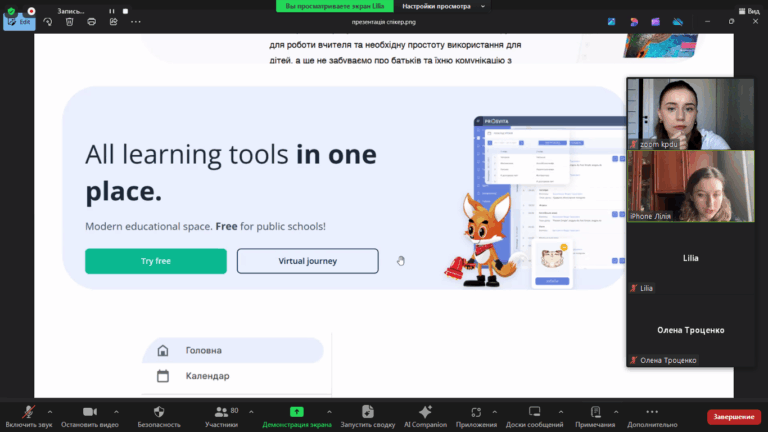Click the share icon in viewer toolbar
This screenshot has height=432, width=768.
[x=114, y=22]
